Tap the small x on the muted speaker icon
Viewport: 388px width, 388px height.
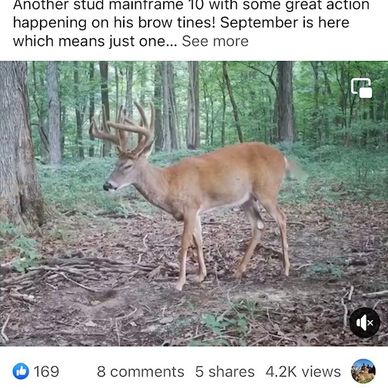370,323
